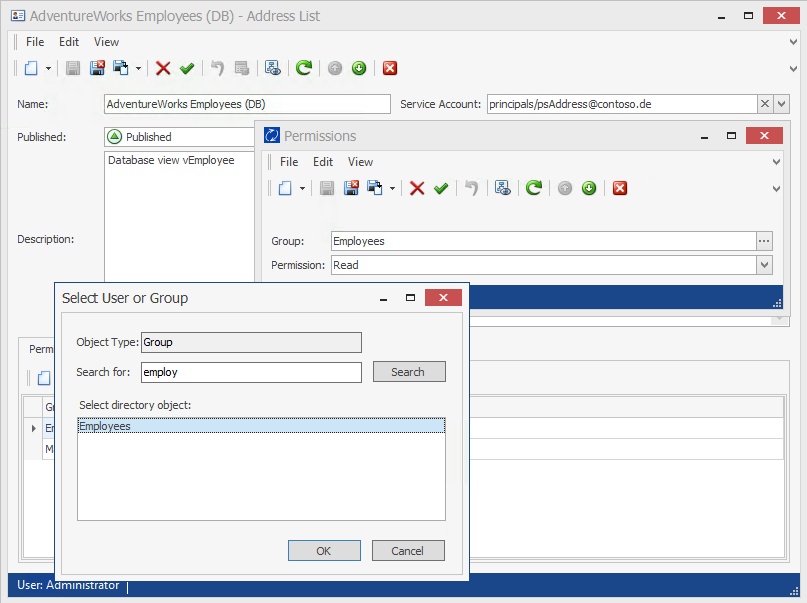Expand New dropdown arrow in Address List toolbar
Image resolution: width=807 pixels, height=603 pixels.
tap(48, 68)
